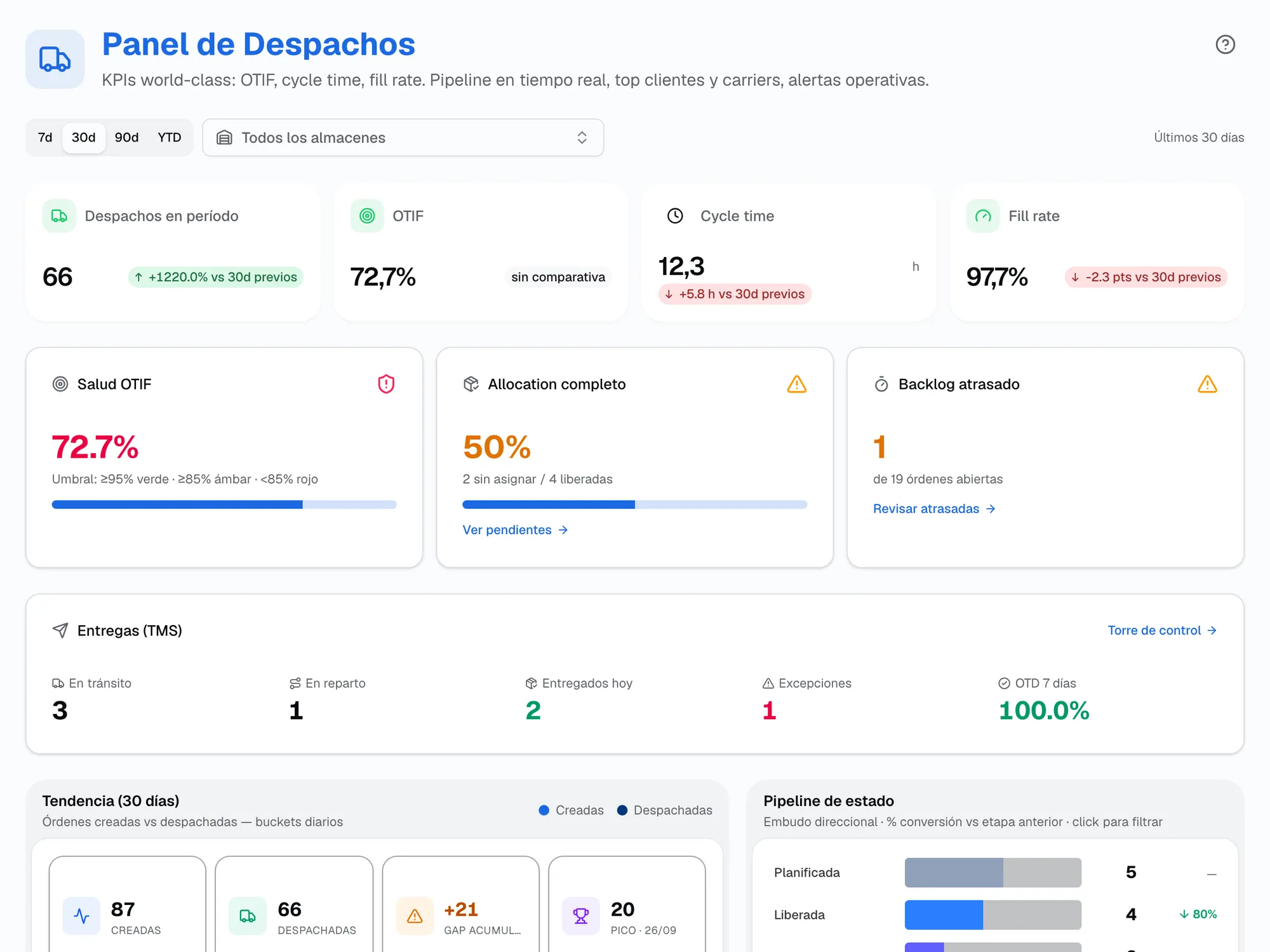This screenshot has width=1270, height=952.
Task: Click the paper-plane icon next to Entregas (TMS)
Action: (60, 630)
